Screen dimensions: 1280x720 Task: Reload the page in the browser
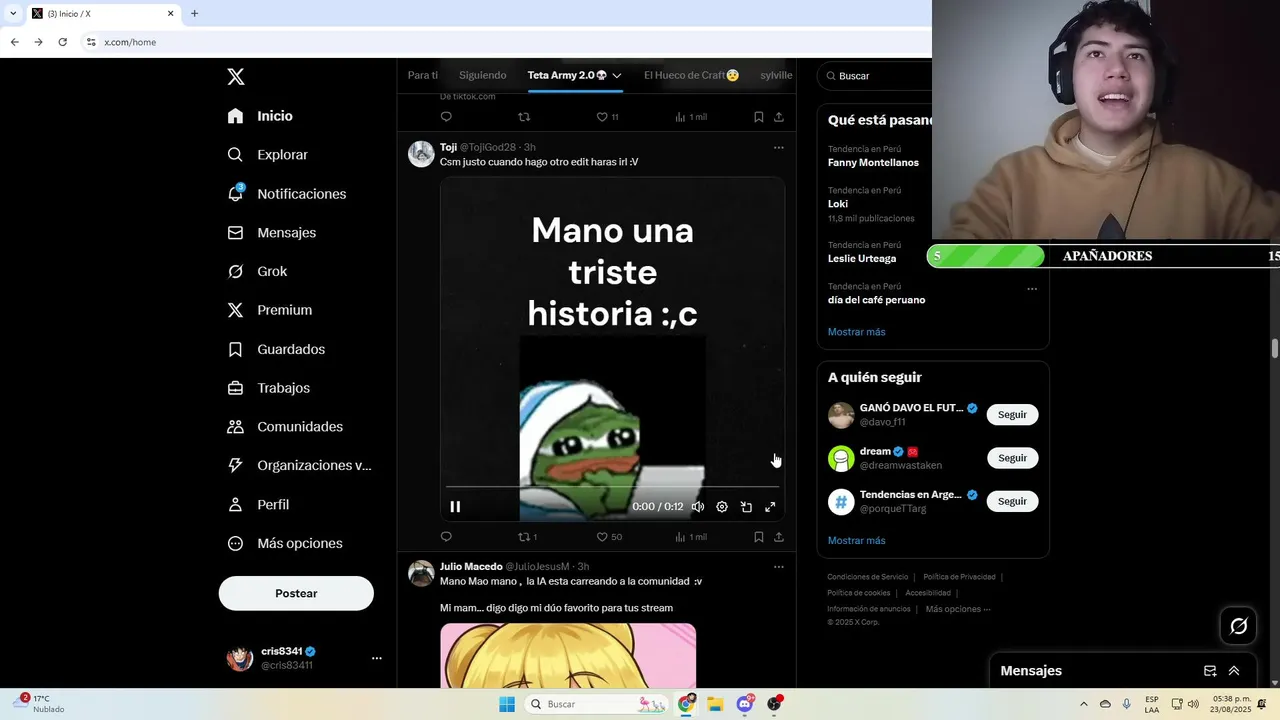(x=62, y=42)
